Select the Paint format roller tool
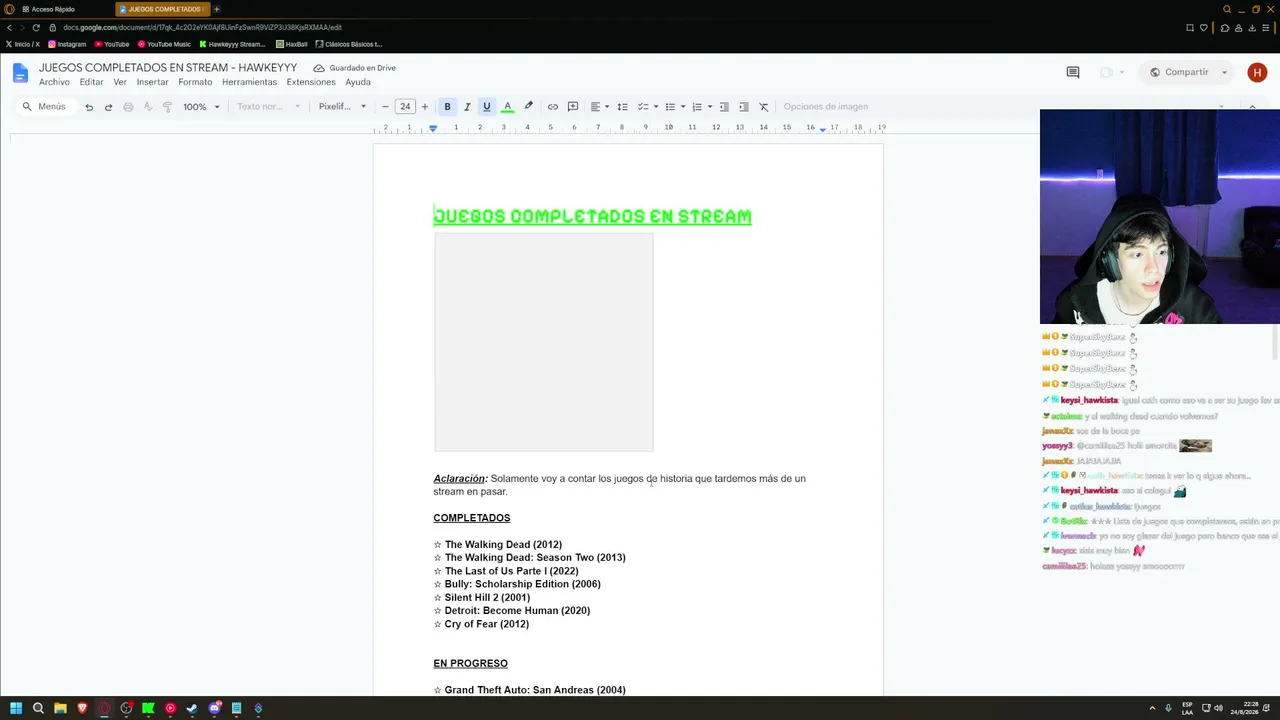 point(167,107)
